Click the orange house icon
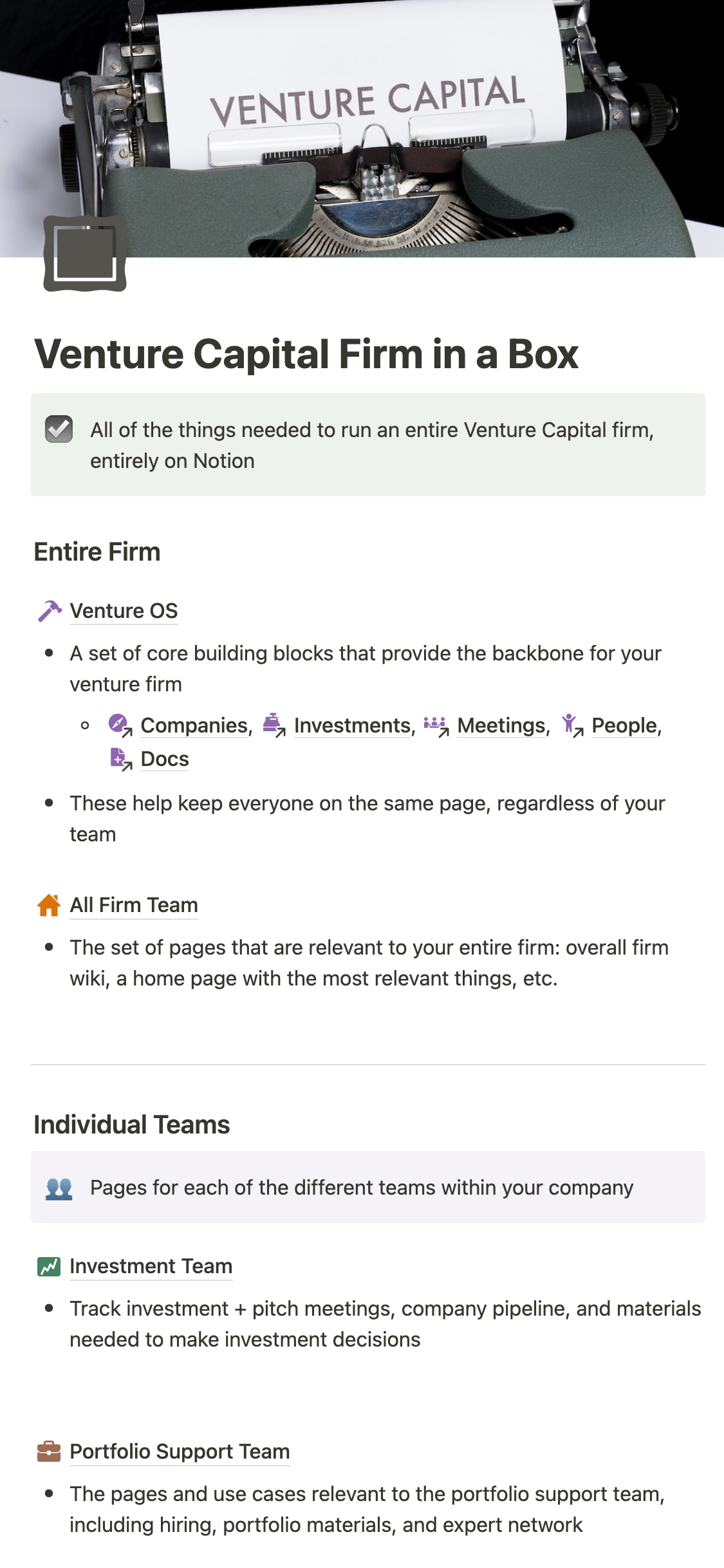Viewport: 724px width, 1568px height. [49, 905]
